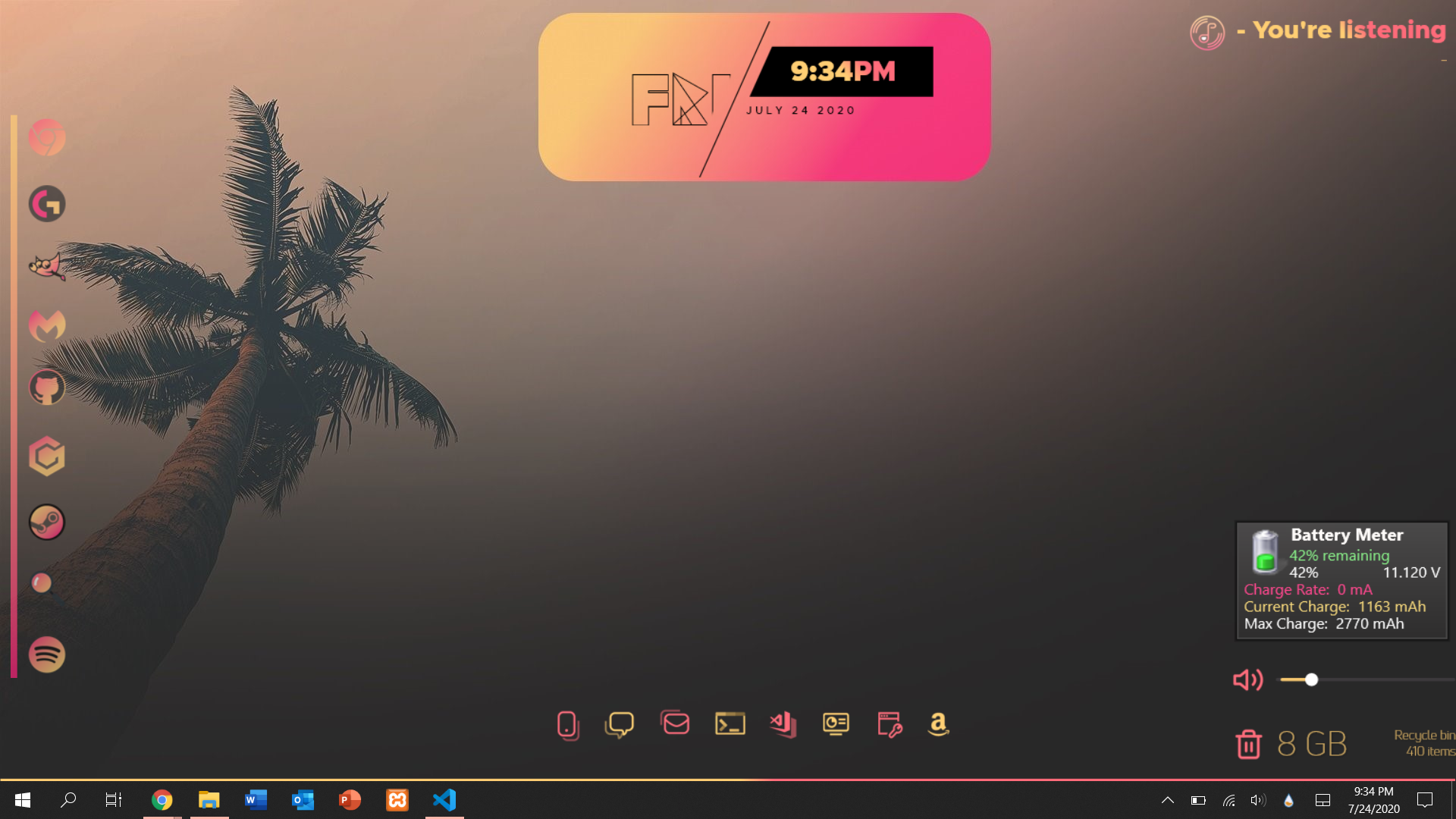Open the chat bubbles icon in bottom dock
The height and width of the screenshot is (819, 1456).
point(620,724)
